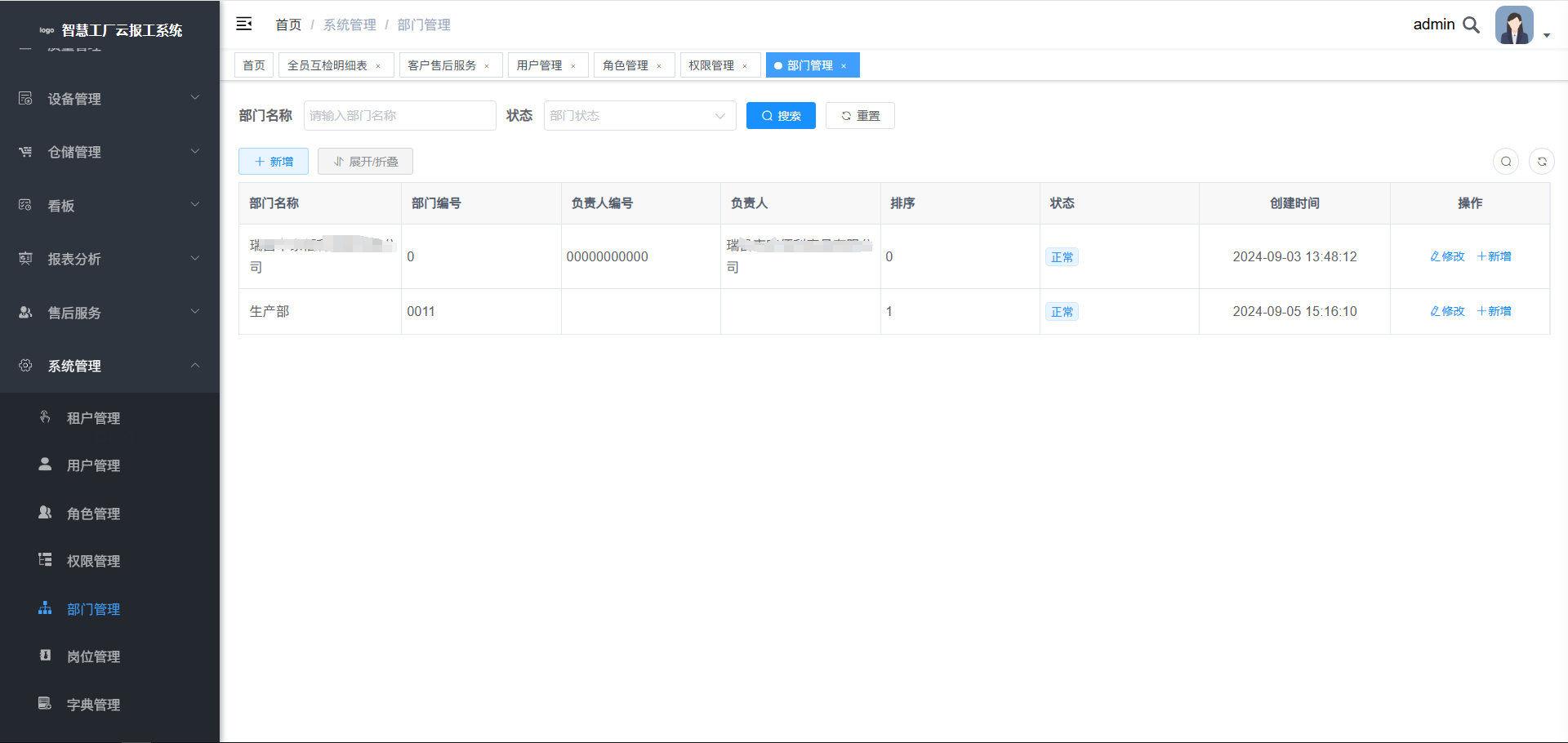Close the 用户管理 tab
This screenshot has height=743, width=1568.
[573, 66]
